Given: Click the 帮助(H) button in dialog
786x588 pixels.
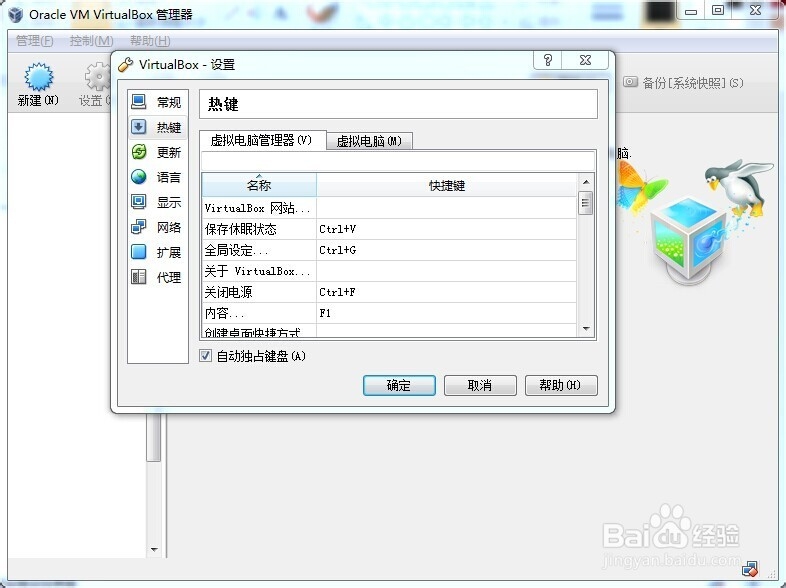Looking at the screenshot, I should (561, 385).
